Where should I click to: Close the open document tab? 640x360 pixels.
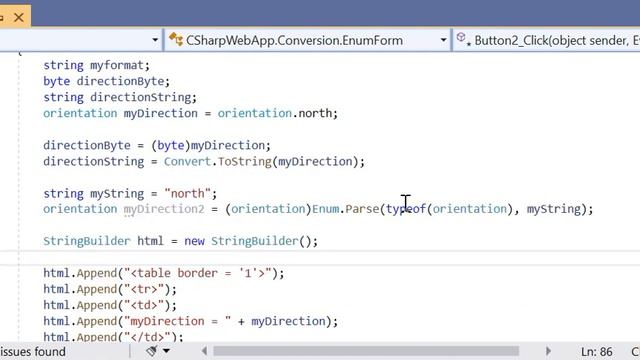pos(19,17)
